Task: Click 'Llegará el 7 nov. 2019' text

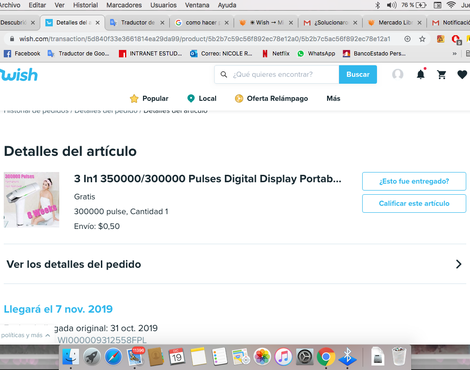Action: pos(58,309)
